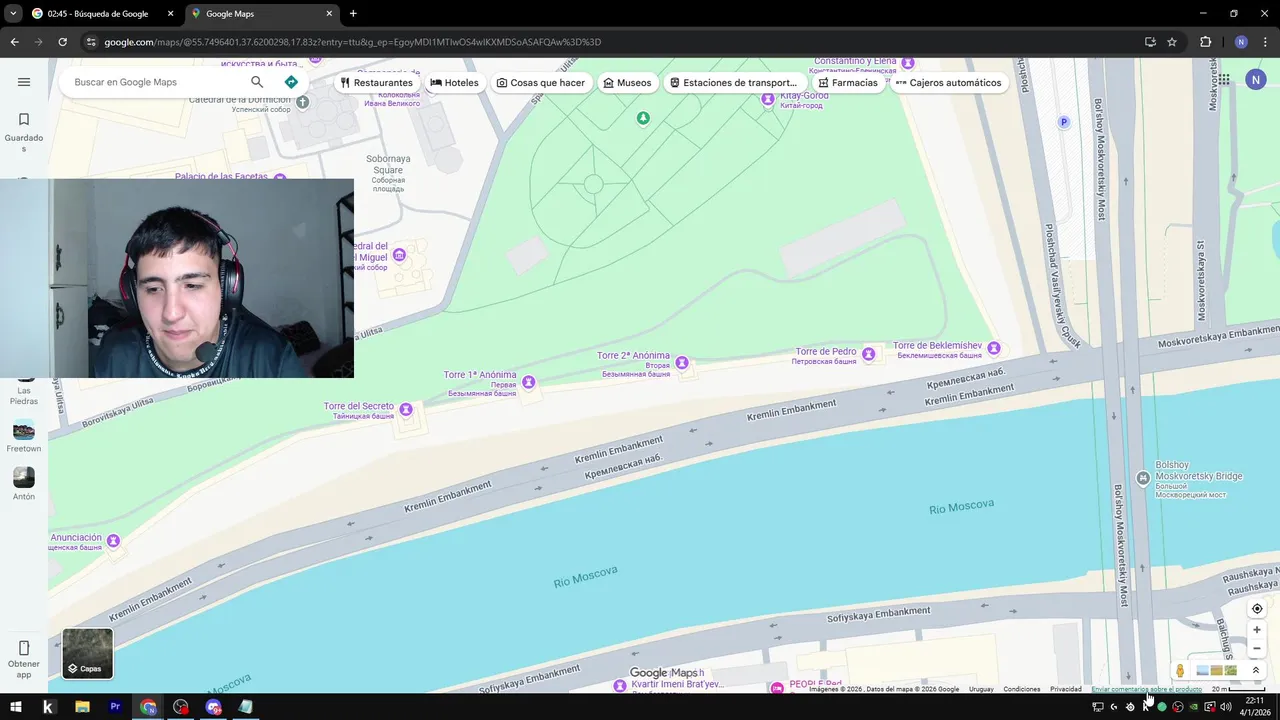The width and height of the screenshot is (1280, 720).
Task: Select the Farmacias category chip
Action: [x=848, y=83]
